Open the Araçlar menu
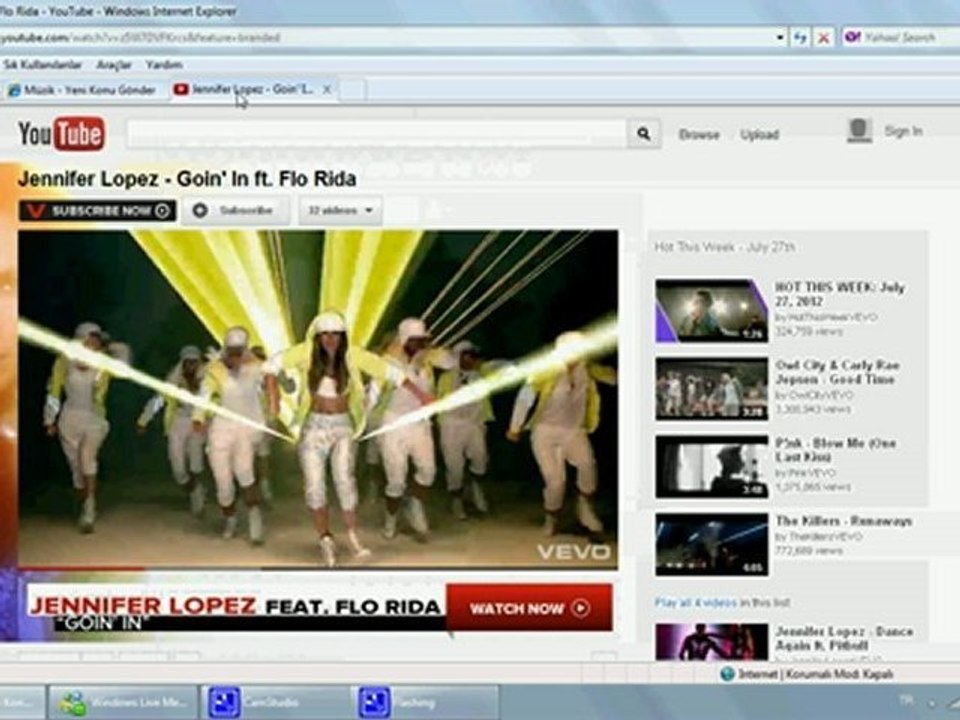 point(114,64)
